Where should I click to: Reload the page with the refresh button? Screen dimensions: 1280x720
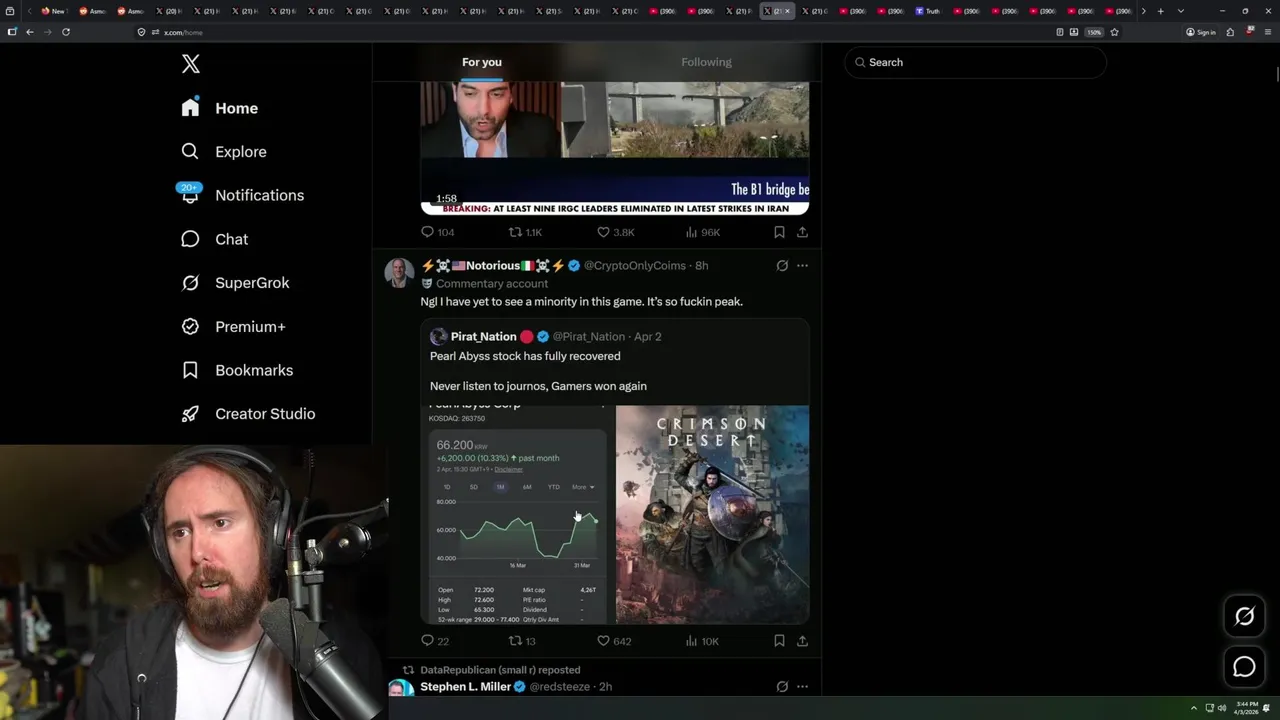66,32
